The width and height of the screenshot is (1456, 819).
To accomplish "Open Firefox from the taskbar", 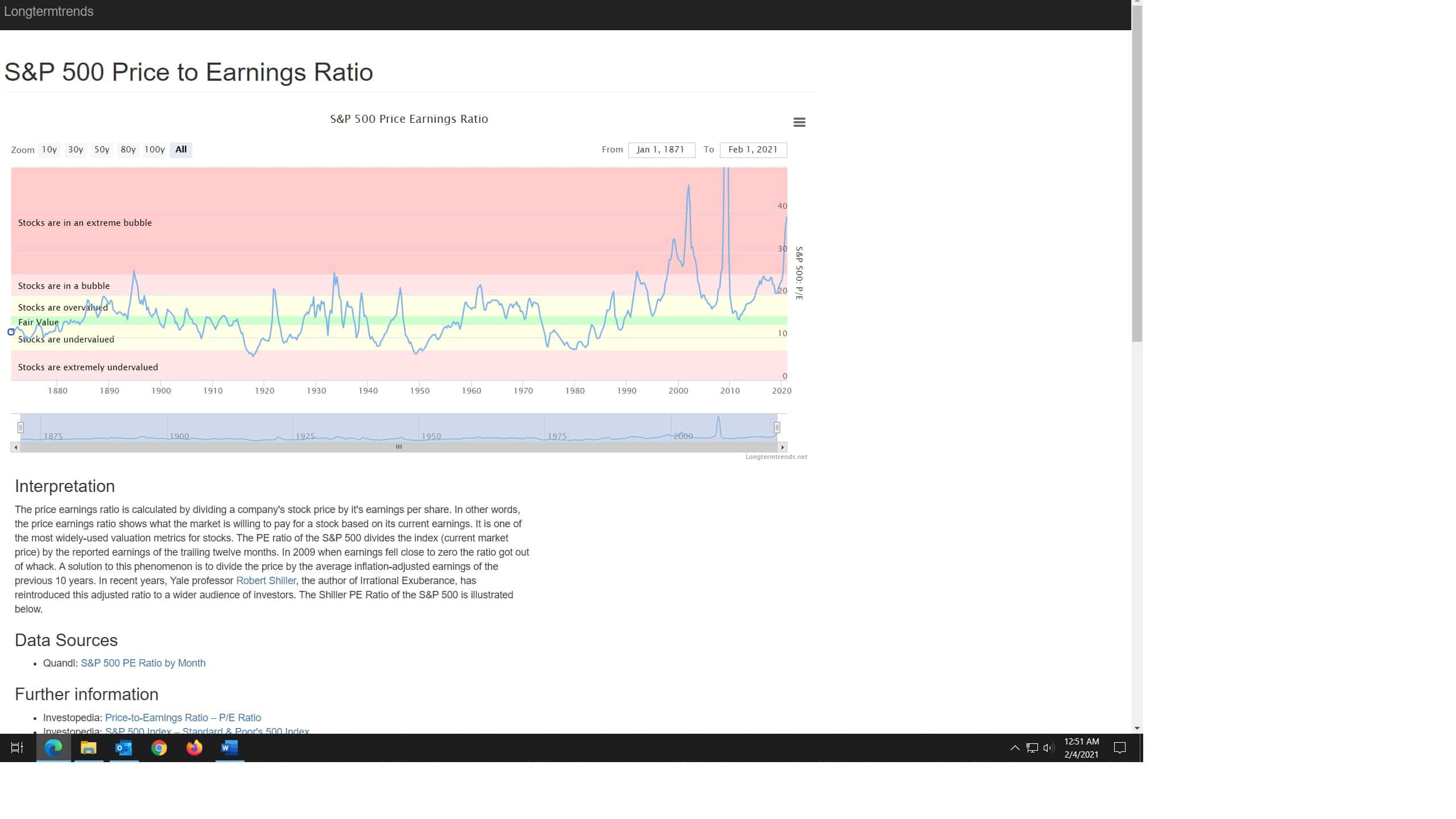I will point(195,748).
